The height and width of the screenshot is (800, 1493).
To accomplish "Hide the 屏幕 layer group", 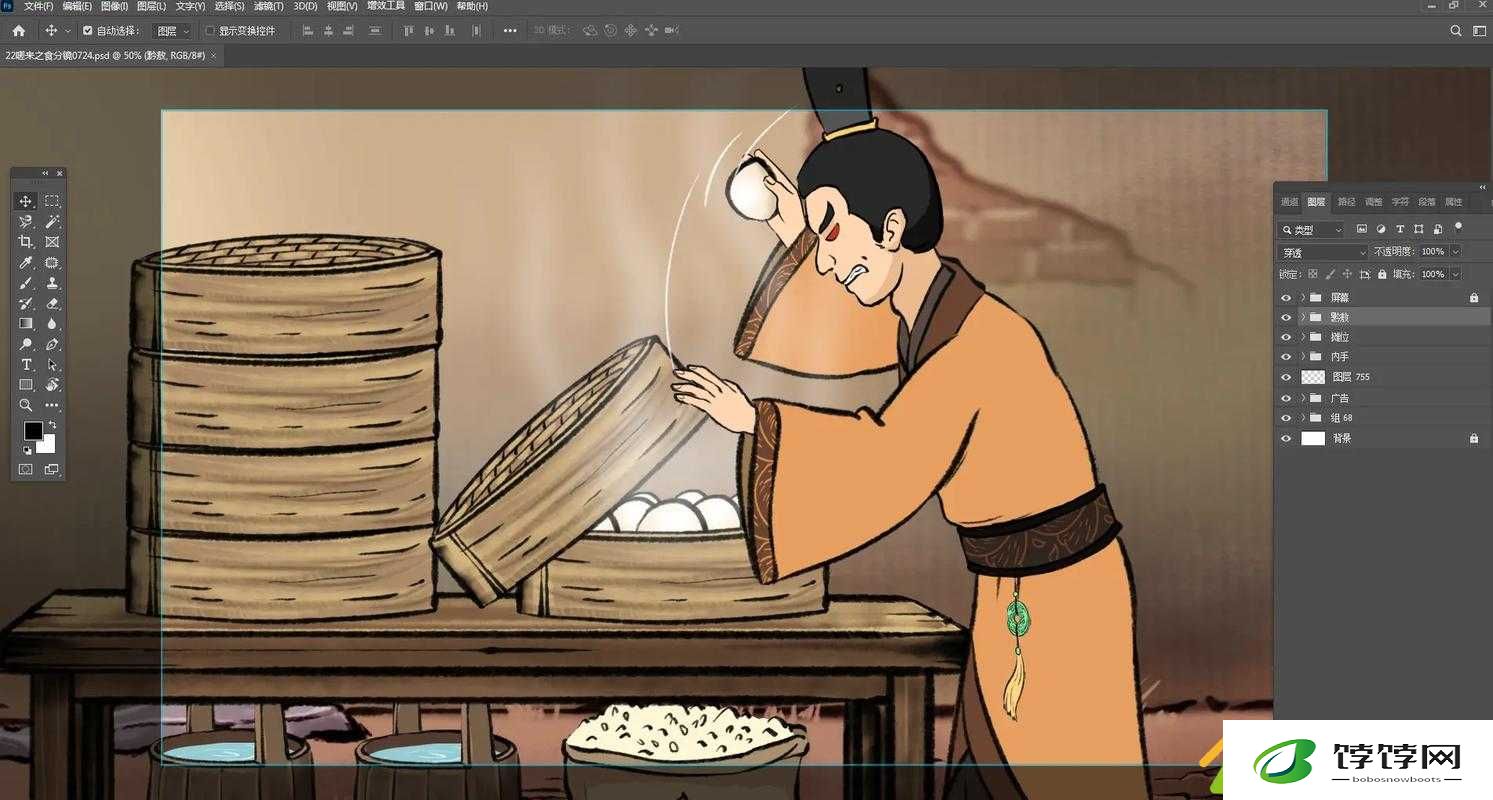I will (1286, 297).
